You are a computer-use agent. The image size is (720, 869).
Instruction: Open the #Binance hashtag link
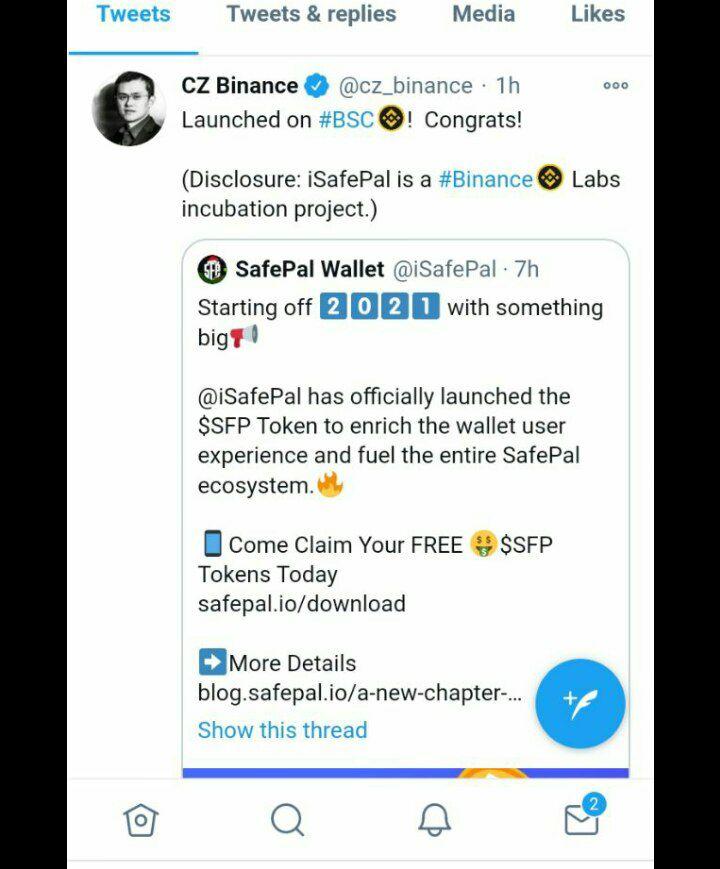[x=486, y=180]
